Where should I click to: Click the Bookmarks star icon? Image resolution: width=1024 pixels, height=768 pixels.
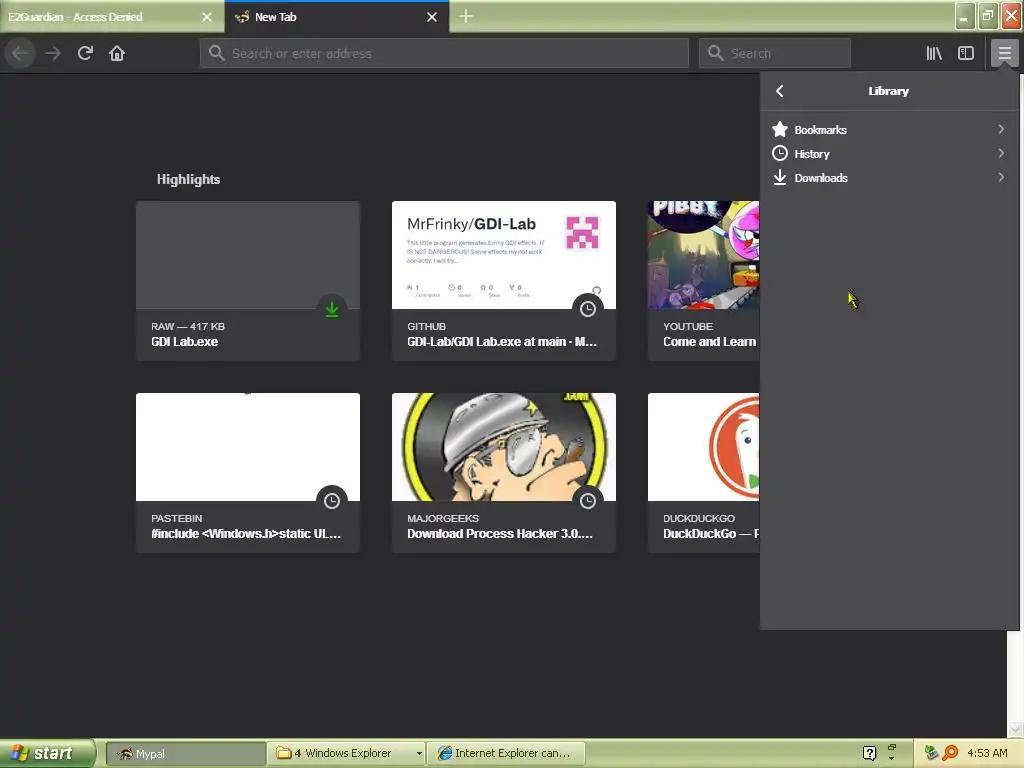click(x=780, y=129)
